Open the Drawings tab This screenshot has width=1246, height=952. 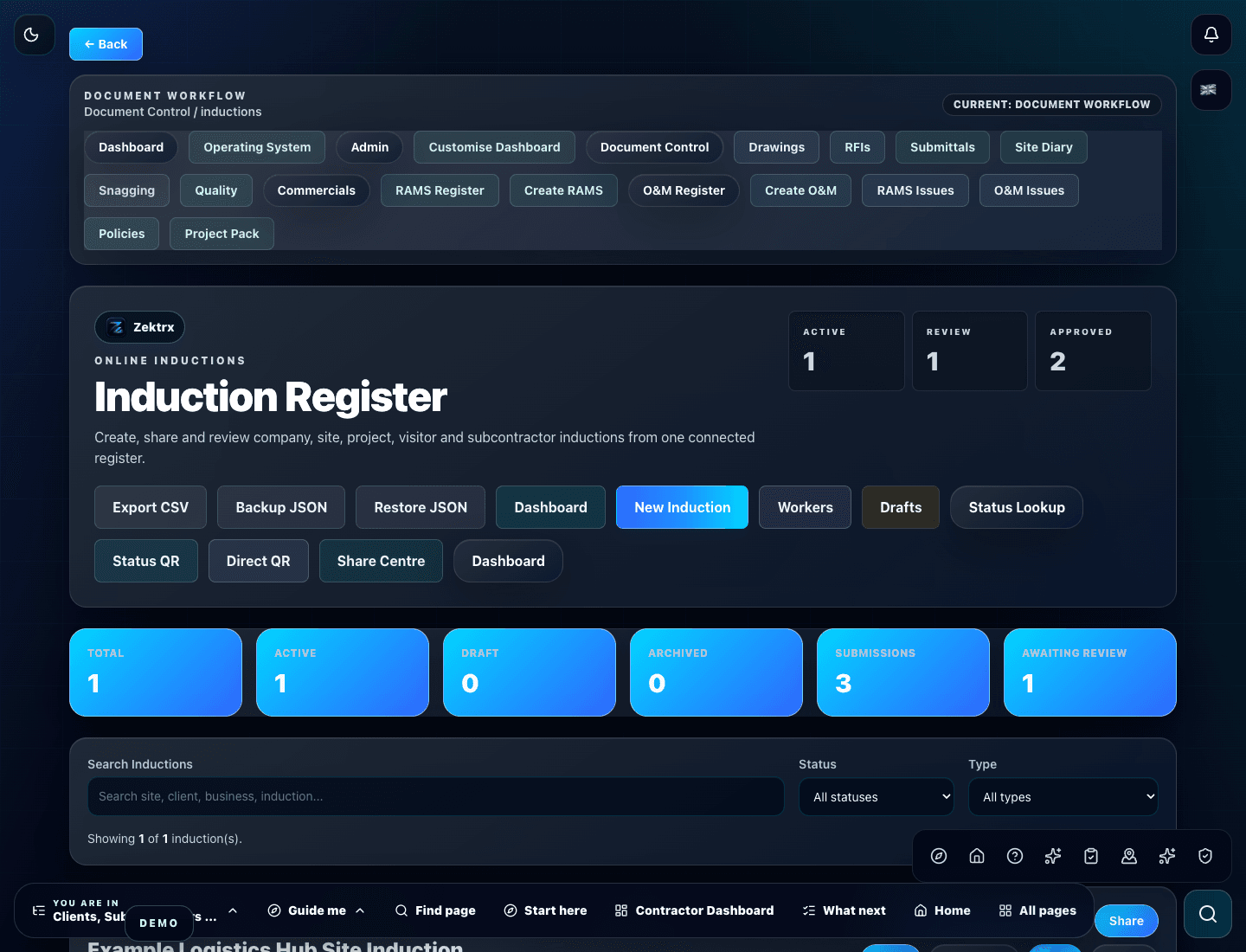776,147
